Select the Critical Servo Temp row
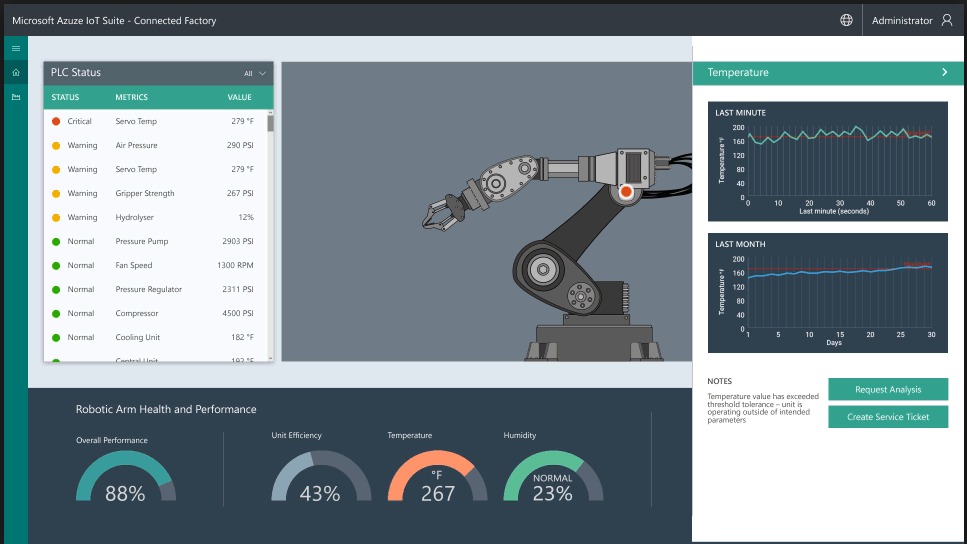The height and width of the screenshot is (544, 967). tap(155, 122)
